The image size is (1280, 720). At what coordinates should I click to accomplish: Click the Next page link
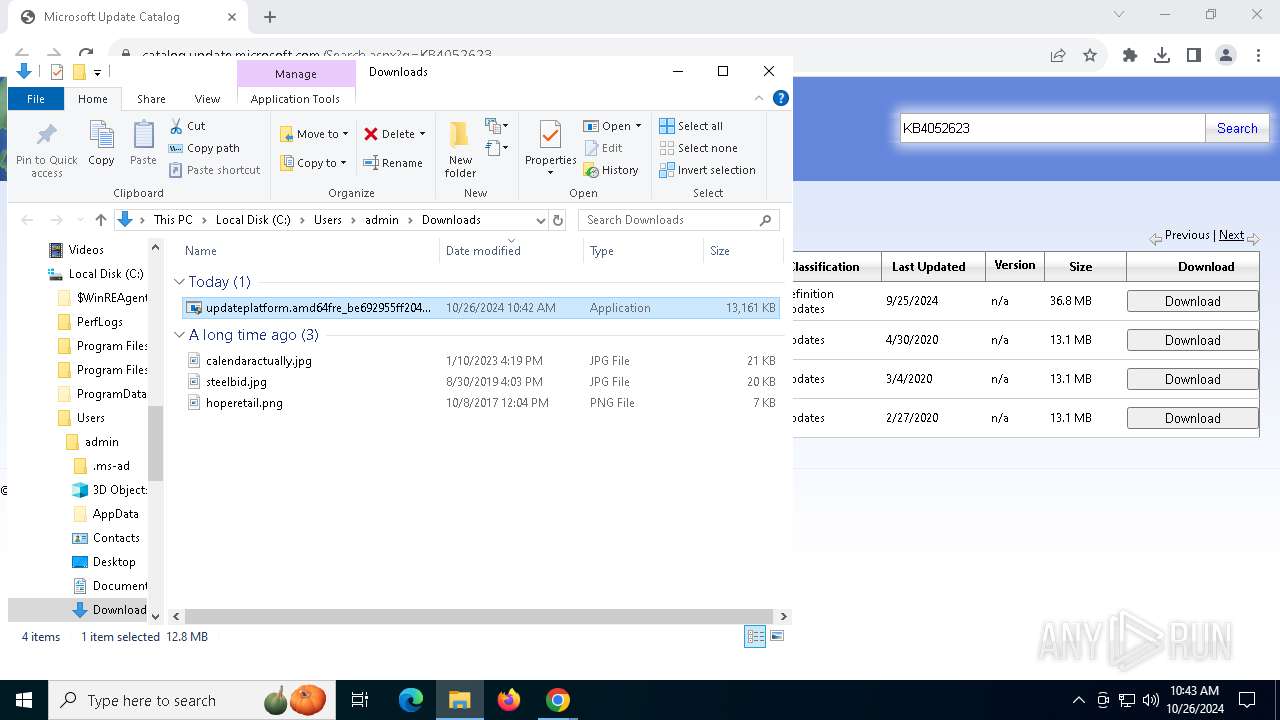(x=1231, y=235)
